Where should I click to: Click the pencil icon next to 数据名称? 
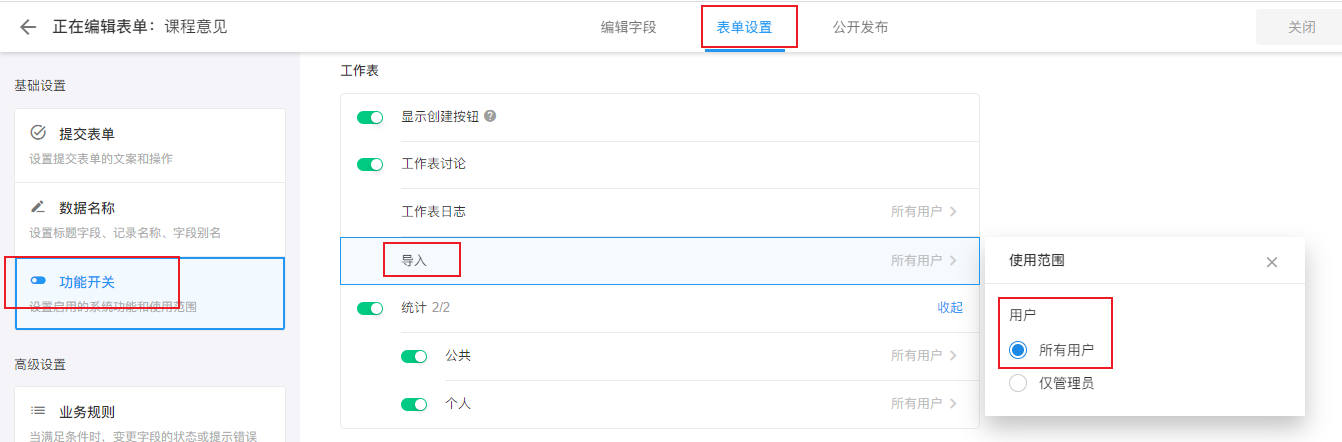coord(38,208)
